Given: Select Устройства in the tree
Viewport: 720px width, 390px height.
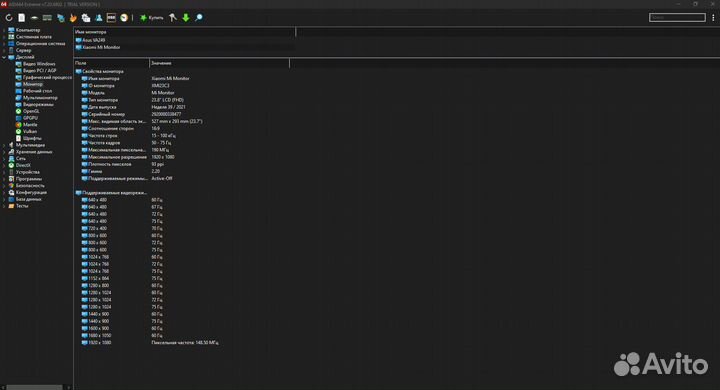Looking at the screenshot, I should pyautogui.click(x=28, y=172).
